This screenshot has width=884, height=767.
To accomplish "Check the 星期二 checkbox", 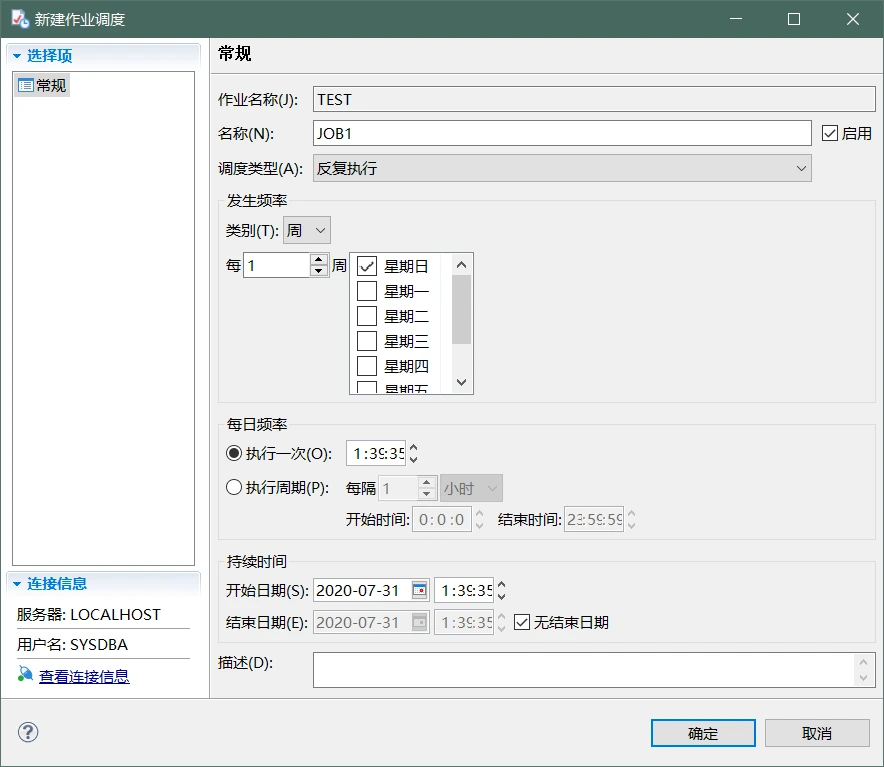I will point(367,316).
